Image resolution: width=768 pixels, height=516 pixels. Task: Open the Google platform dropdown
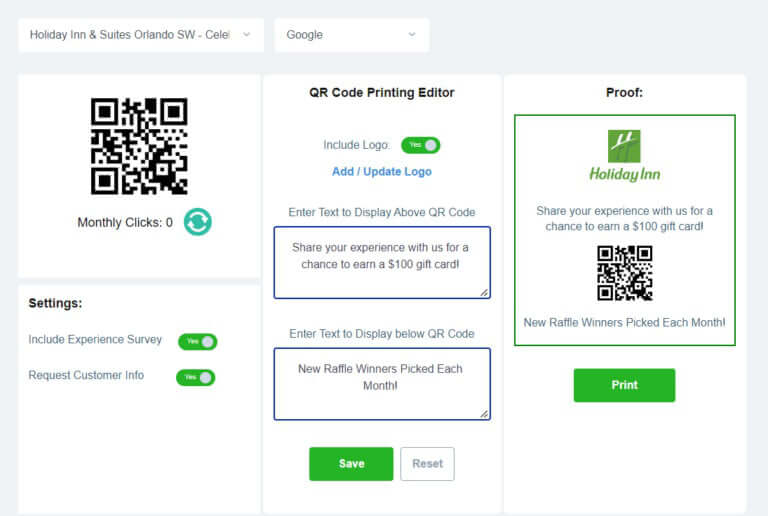pyautogui.click(x=352, y=35)
